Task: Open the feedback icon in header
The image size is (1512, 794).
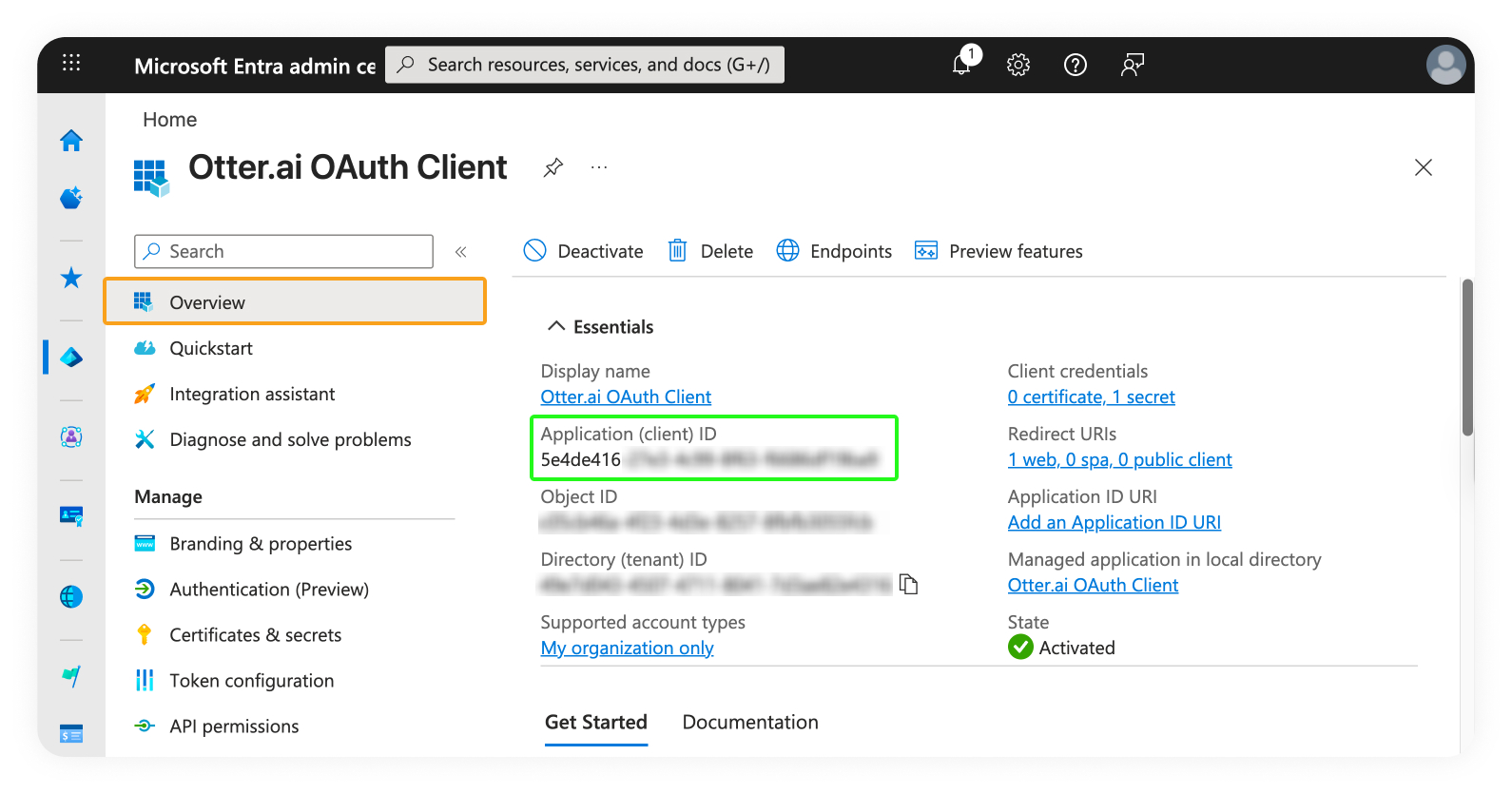Action: pos(1132,65)
